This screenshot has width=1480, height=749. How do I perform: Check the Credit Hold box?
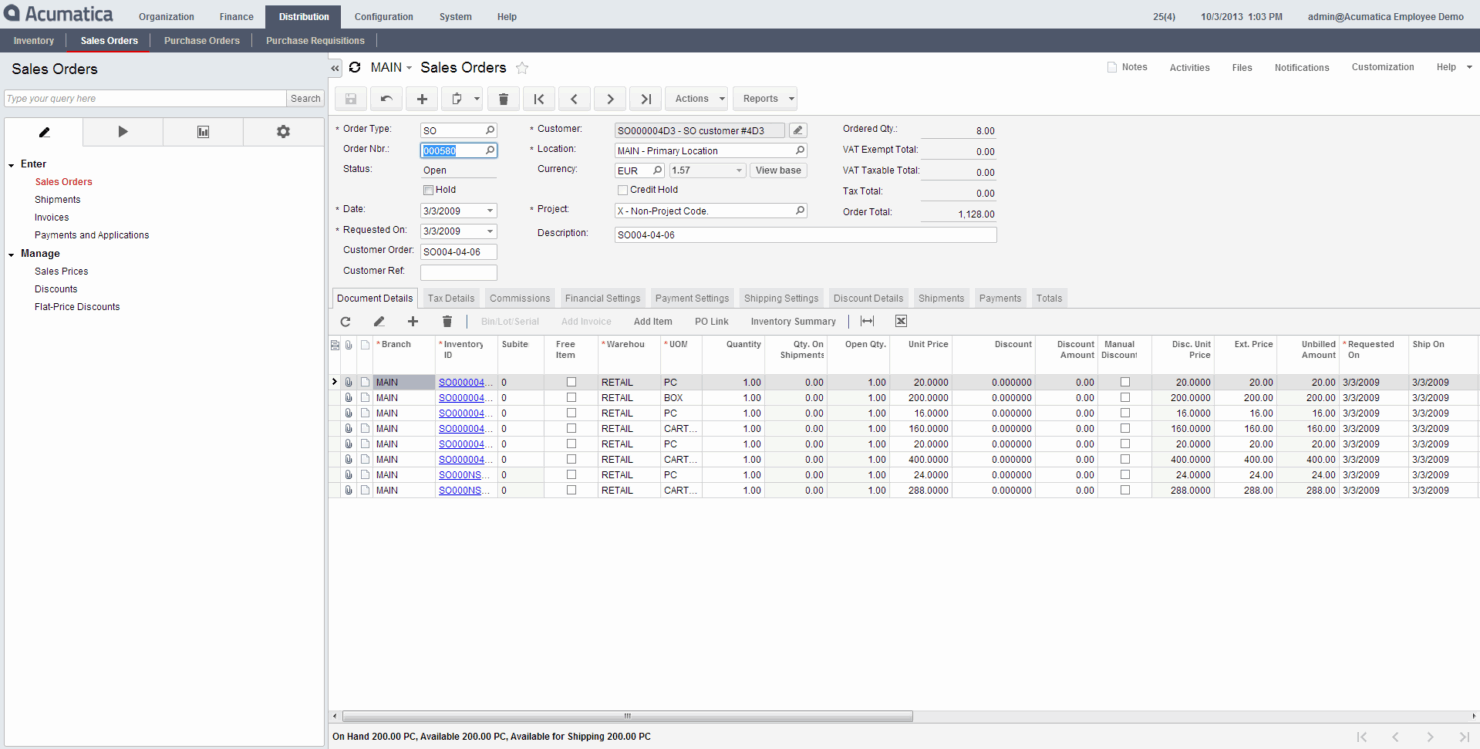(x=622, y=189)
